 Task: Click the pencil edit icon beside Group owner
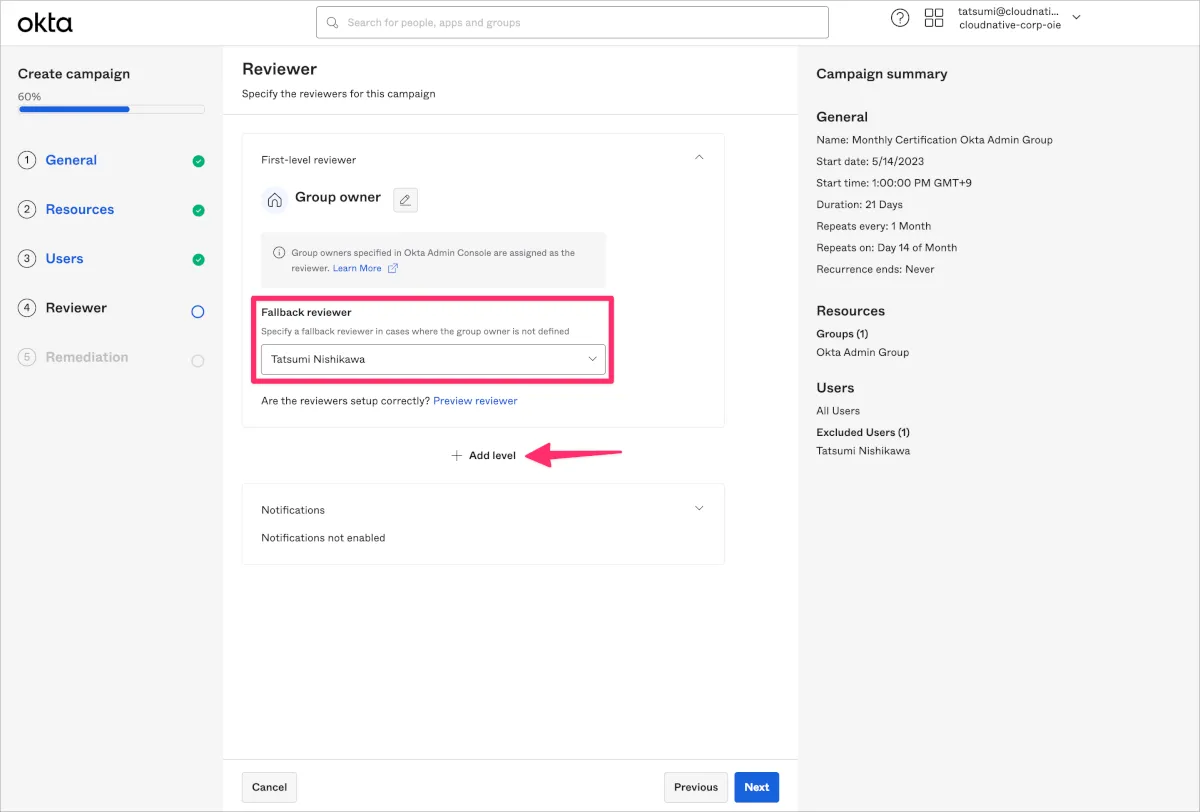(x=405, y=200)
